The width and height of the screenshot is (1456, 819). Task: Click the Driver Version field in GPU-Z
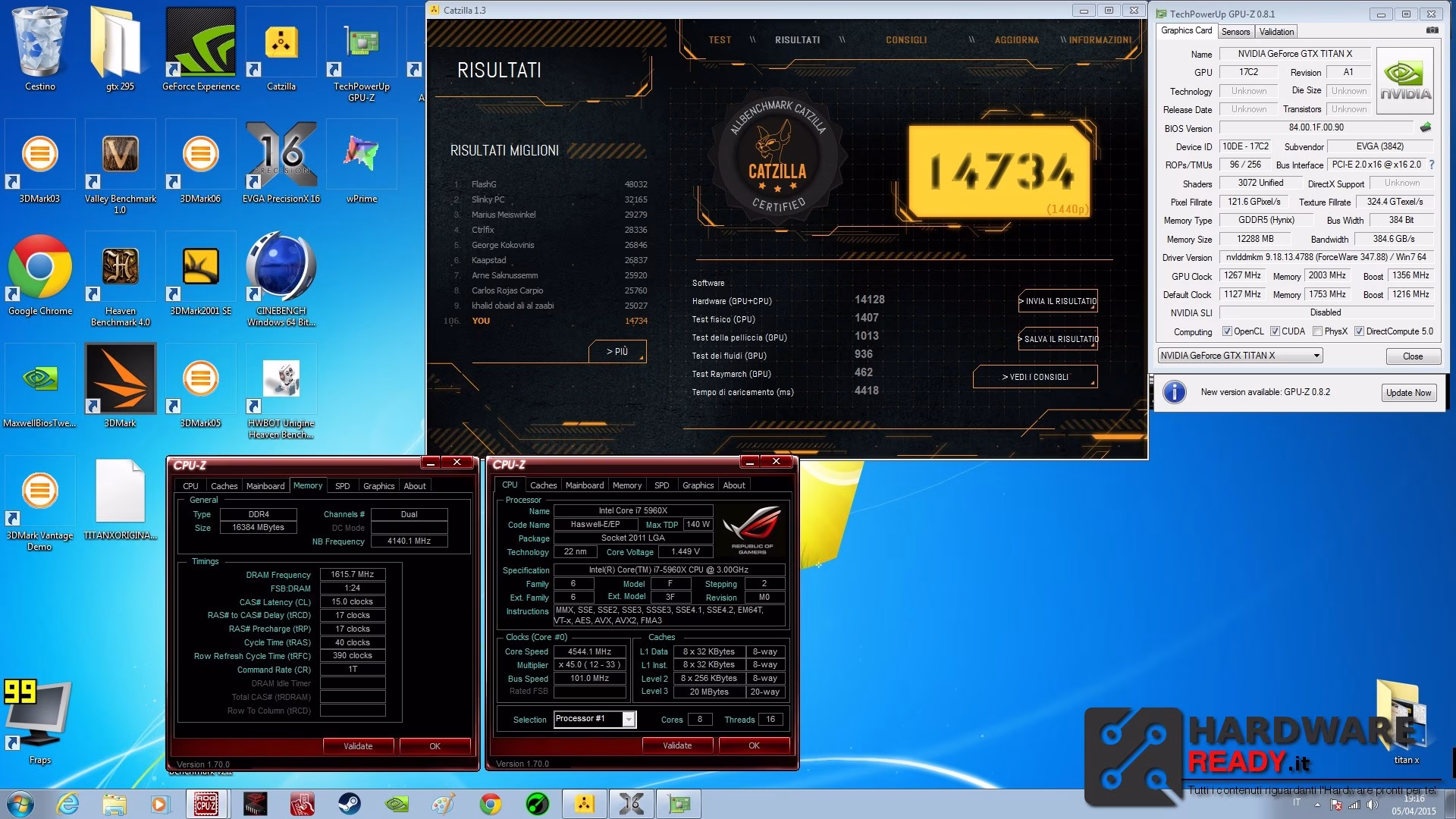1326,257
